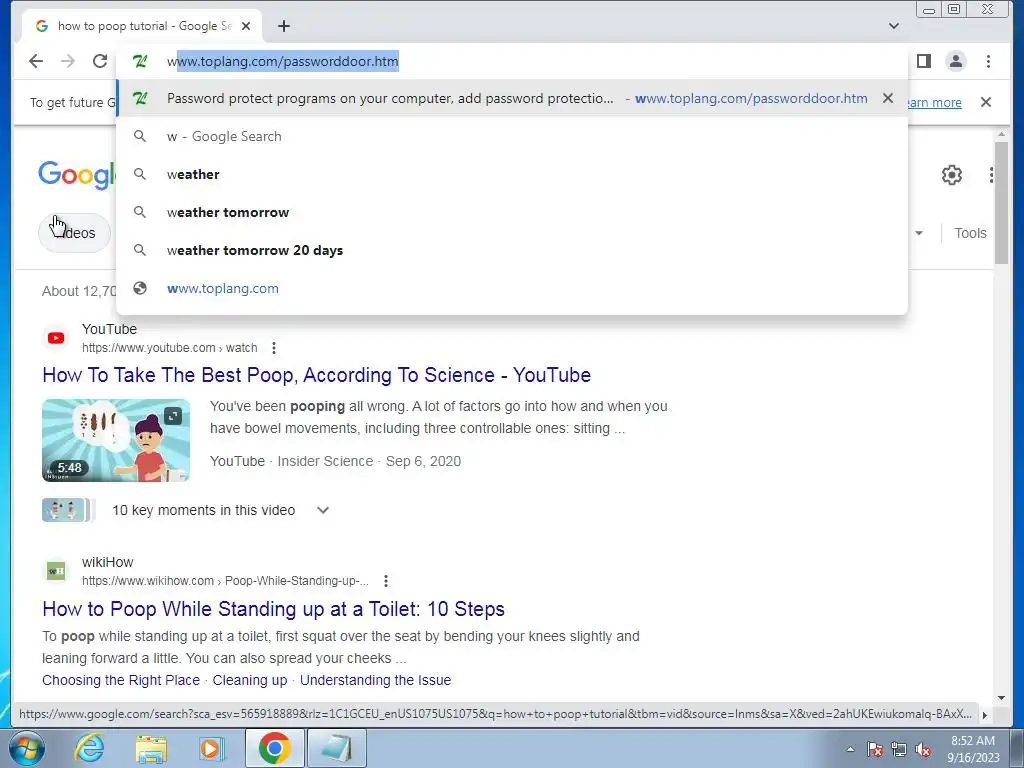1024x768 pixels.
Task: Choose the 'weather' search suggestion
Action: coord(512,174)
